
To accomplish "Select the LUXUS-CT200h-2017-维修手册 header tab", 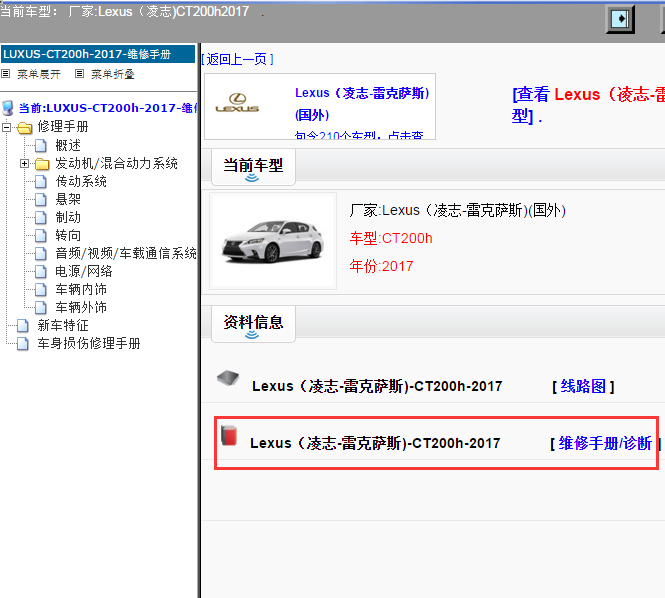I will point(98,54).
